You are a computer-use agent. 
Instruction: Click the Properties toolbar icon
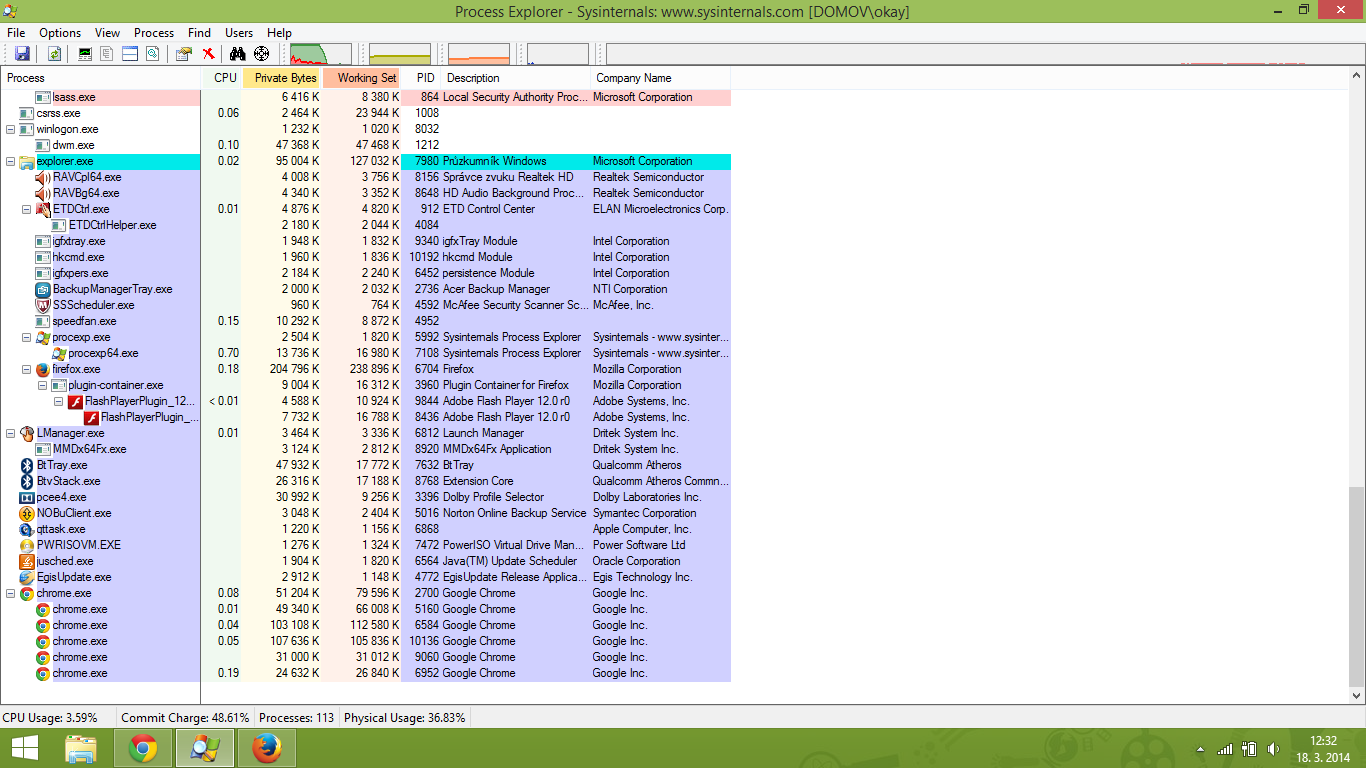point(183,54)
